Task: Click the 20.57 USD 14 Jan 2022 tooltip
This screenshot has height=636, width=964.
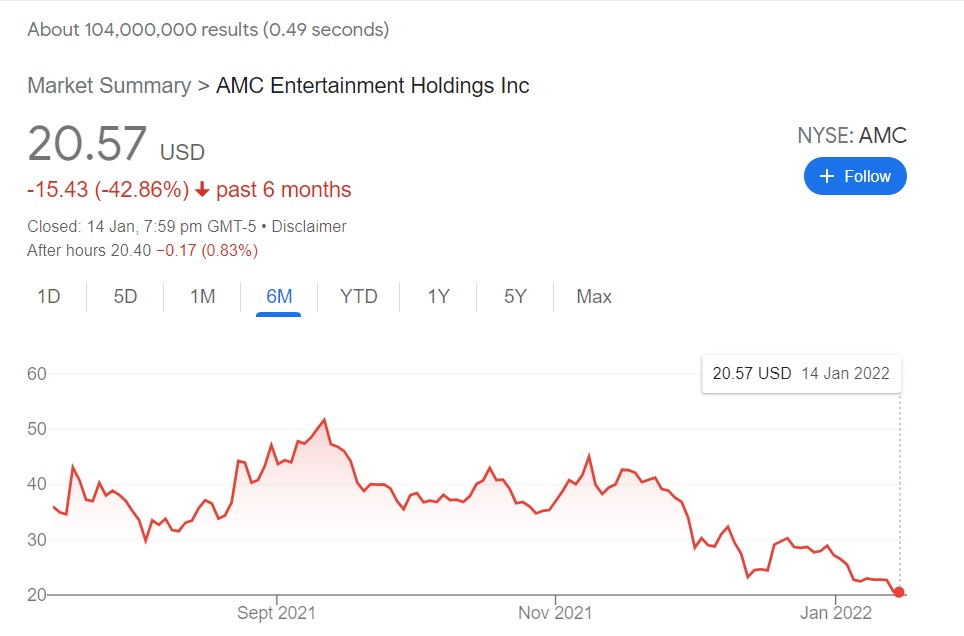Action: 801,374
